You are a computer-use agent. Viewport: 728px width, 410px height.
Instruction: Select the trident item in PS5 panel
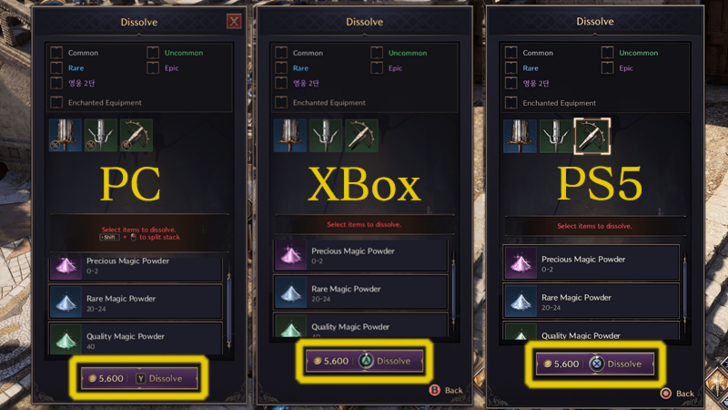pyautogui.click(x=556, y=137)
